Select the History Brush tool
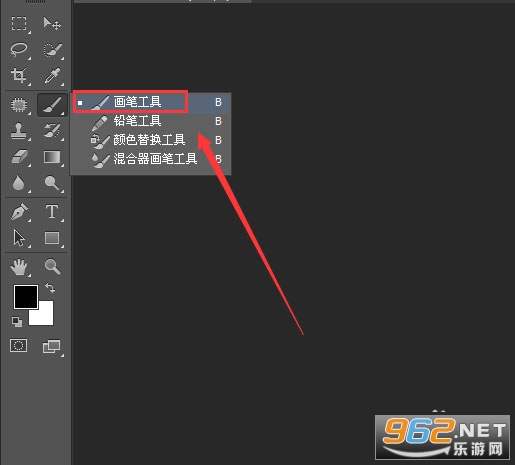Viewport: 515px width, 465px height. pos(52,131)
